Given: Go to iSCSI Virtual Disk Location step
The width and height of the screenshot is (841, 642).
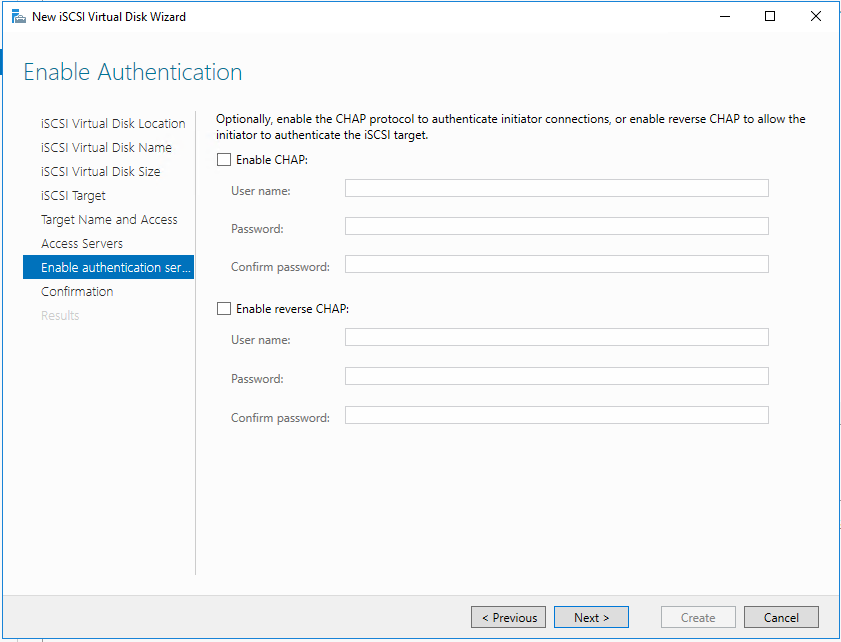Looking at the screenshot, I should [x=113, y=123].
